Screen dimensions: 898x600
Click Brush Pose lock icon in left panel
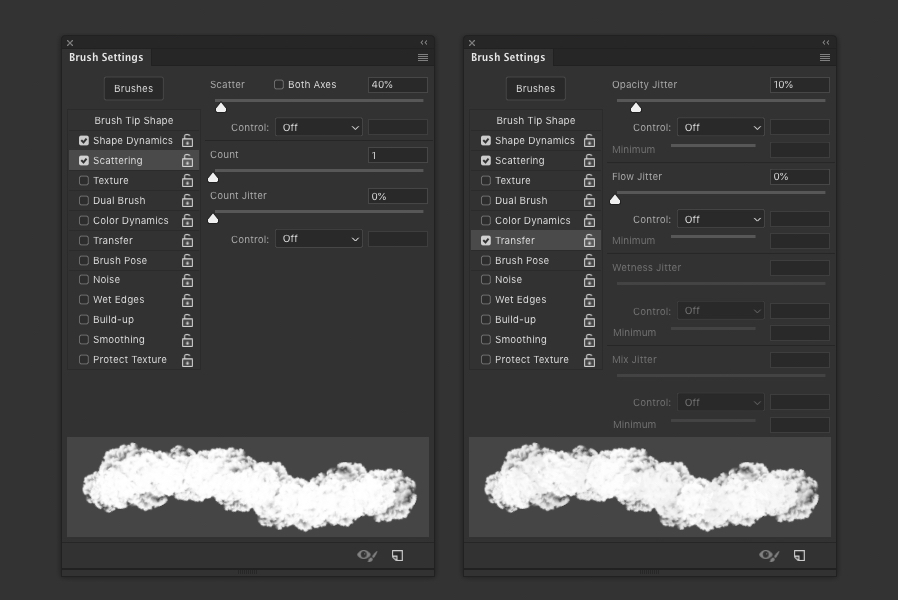coord(187,260)
